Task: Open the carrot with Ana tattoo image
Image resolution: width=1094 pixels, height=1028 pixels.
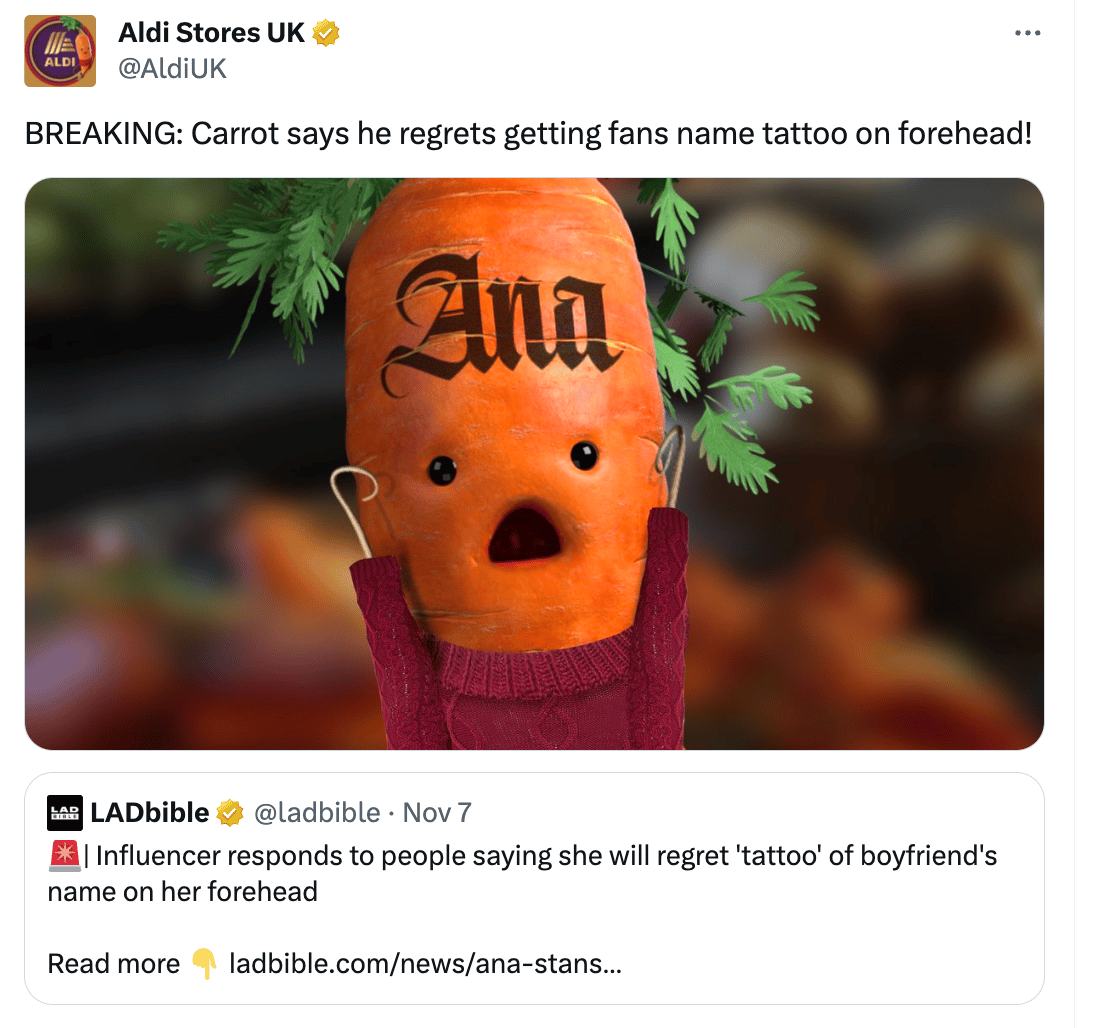Action: [534, 464]
